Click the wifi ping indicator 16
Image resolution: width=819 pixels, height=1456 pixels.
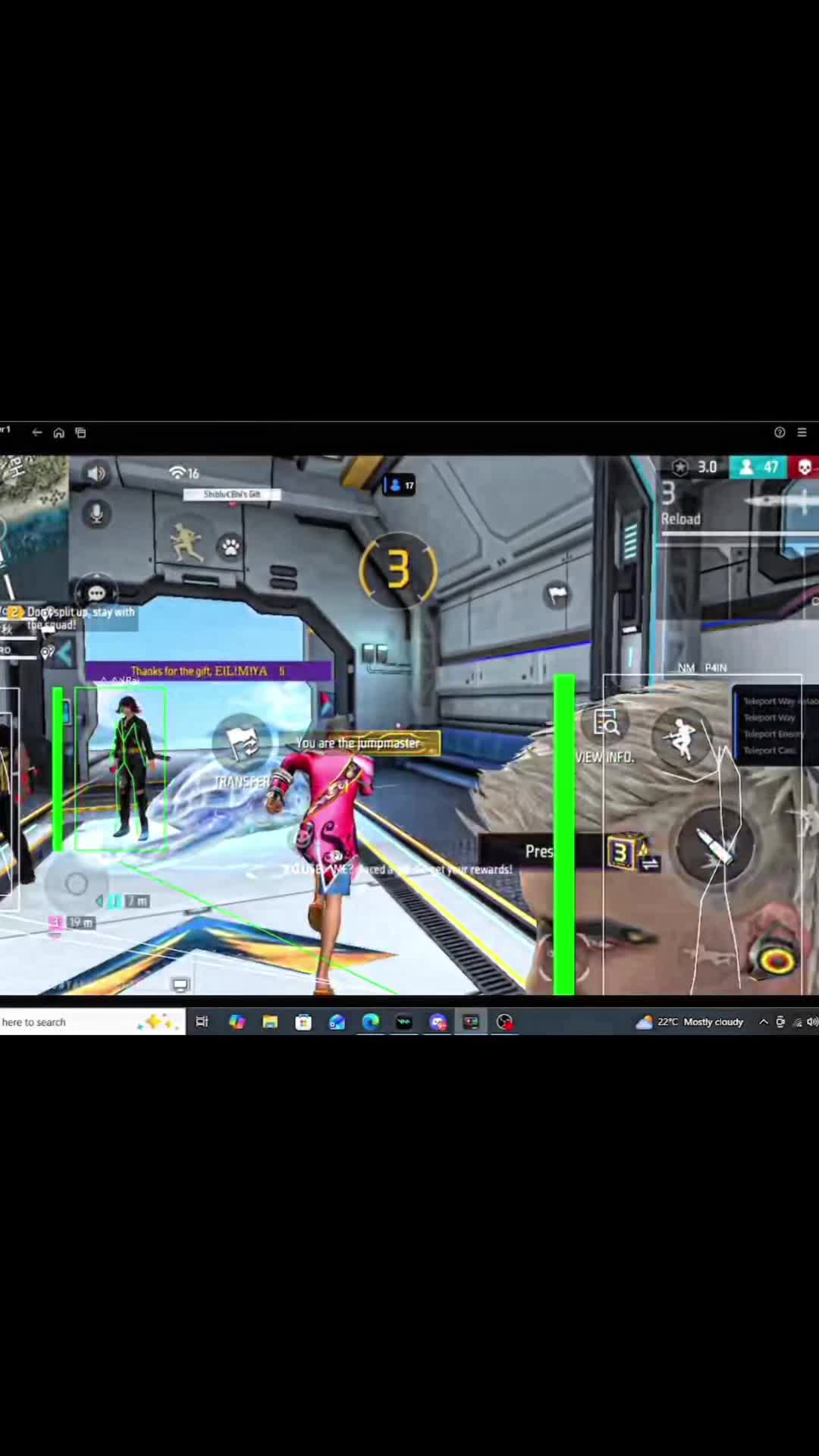point(184,473)
